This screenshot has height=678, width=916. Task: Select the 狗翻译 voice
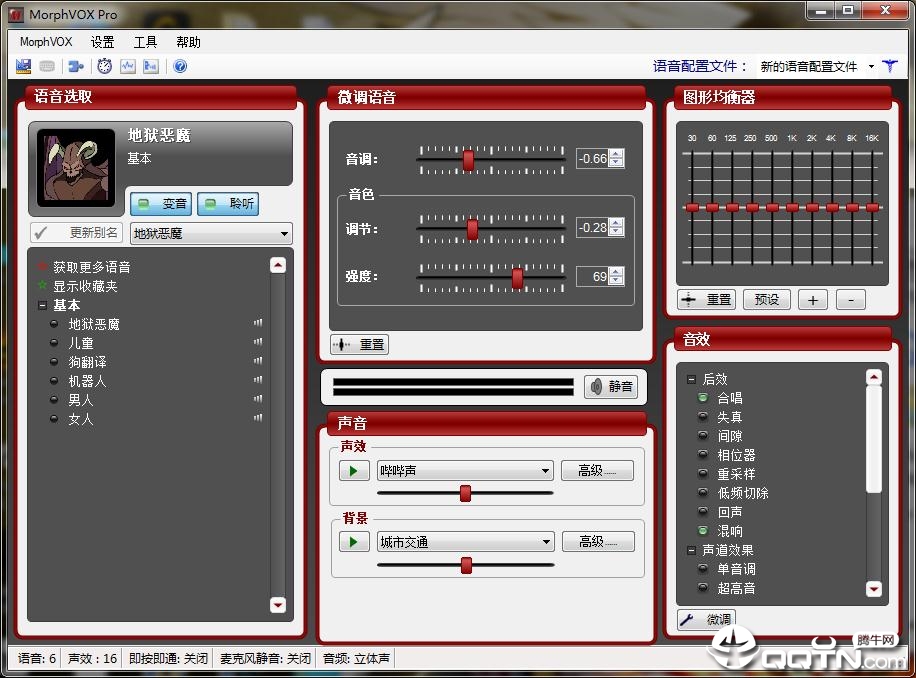coord(88,361)
